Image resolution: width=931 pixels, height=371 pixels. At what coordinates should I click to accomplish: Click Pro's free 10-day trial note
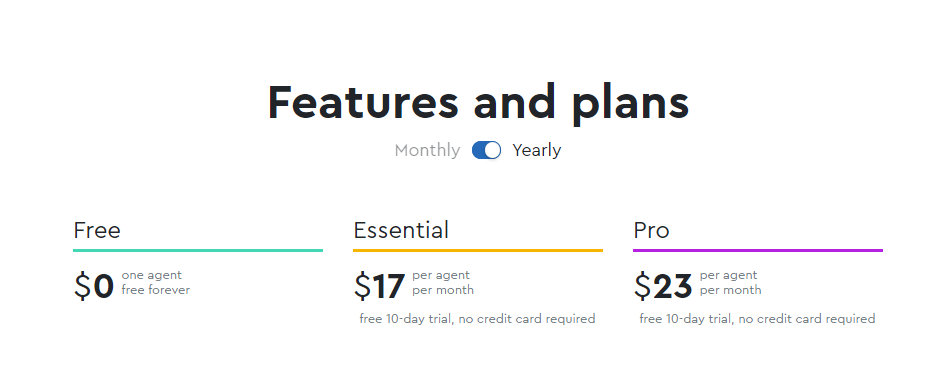(757, 319)
